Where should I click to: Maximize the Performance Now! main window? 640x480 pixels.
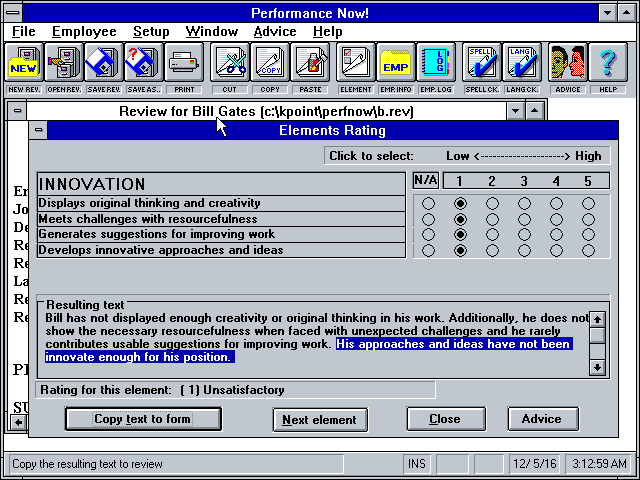(627, 13)
